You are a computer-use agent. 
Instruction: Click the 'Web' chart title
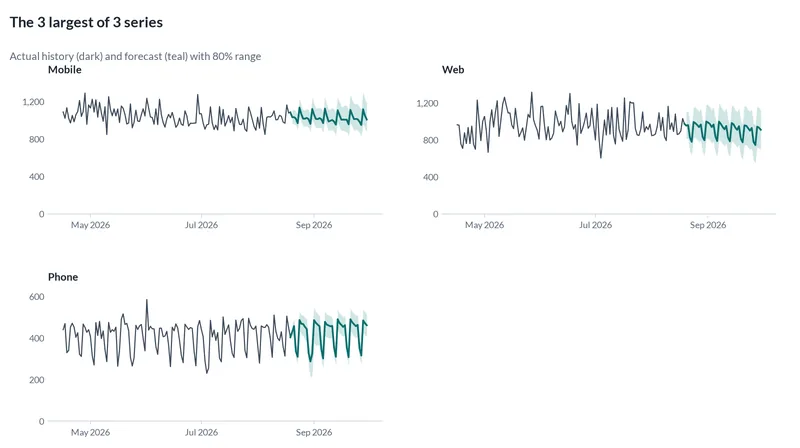453,69
